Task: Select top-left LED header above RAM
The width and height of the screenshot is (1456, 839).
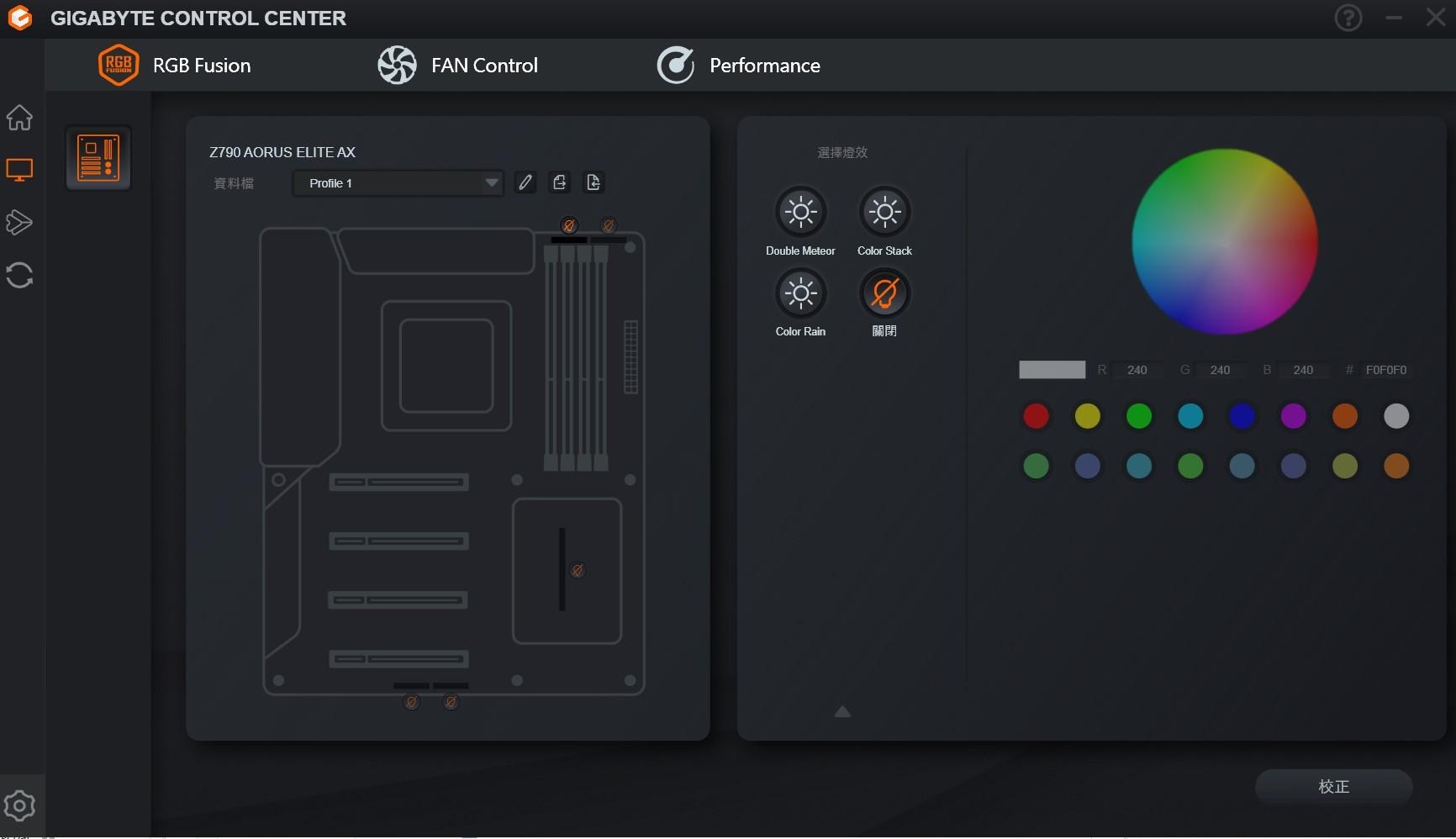Action: point(569,225)
